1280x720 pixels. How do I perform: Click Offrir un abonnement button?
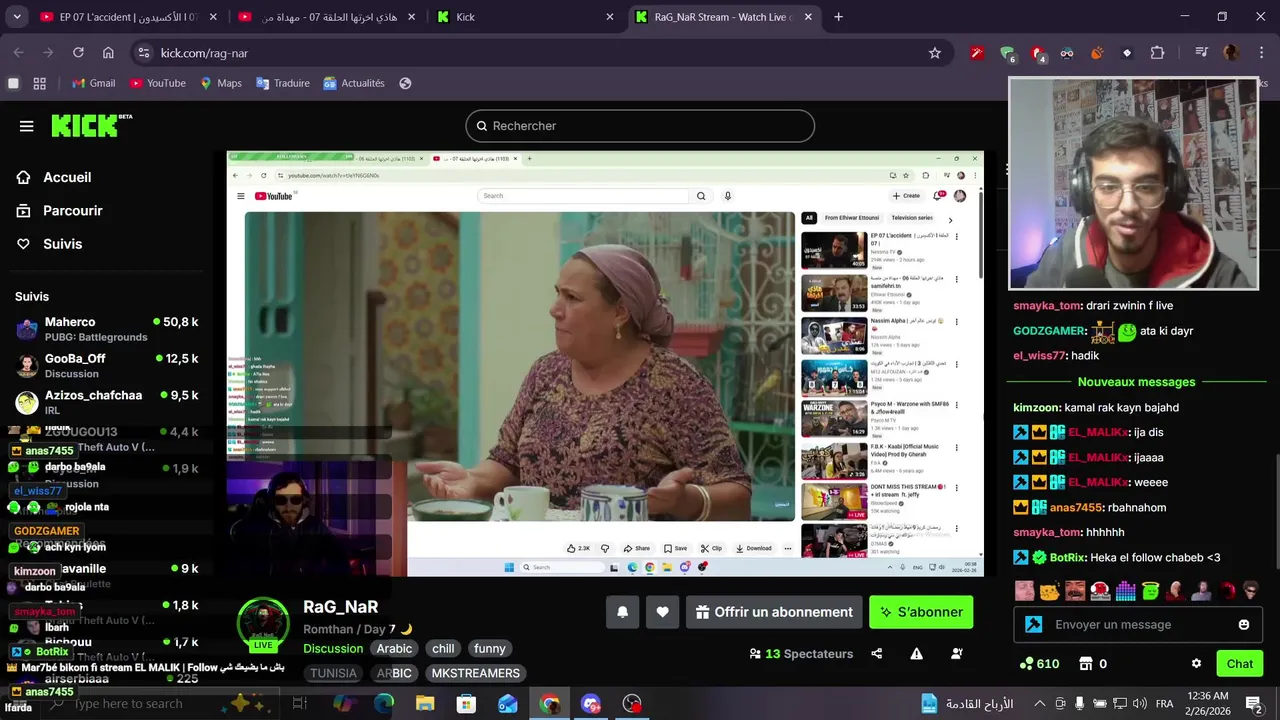(774, 612)
